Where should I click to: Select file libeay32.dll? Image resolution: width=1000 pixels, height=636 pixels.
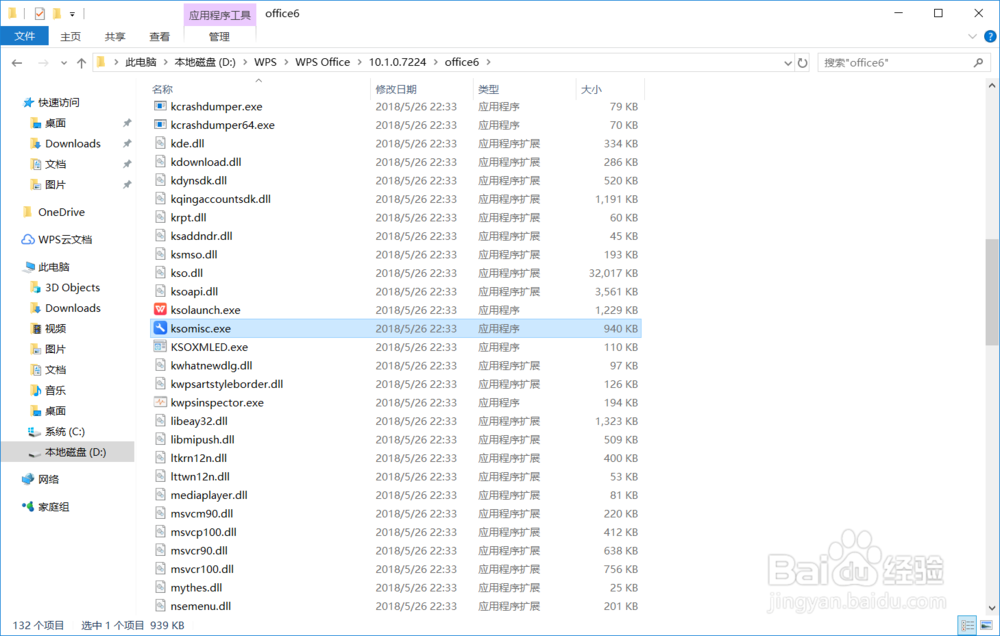[x=199, y=421]
